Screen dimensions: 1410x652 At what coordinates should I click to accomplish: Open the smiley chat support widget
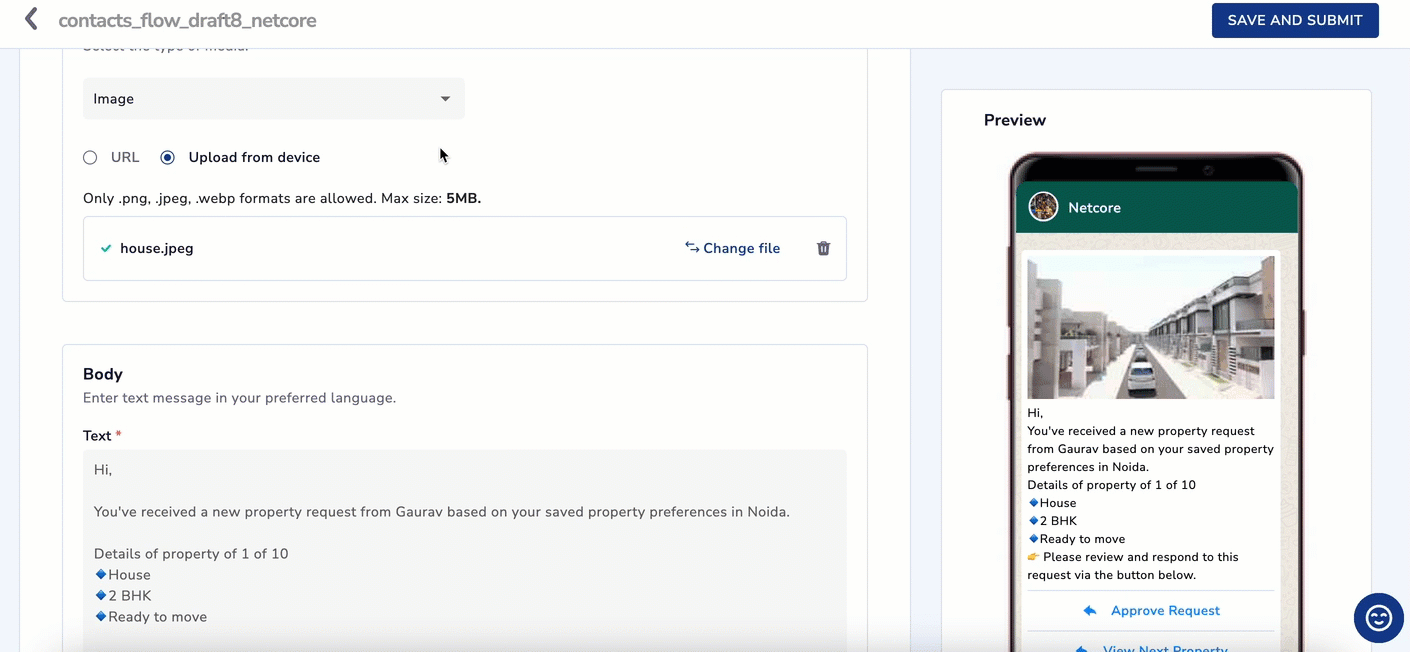tap(1378, 617)
